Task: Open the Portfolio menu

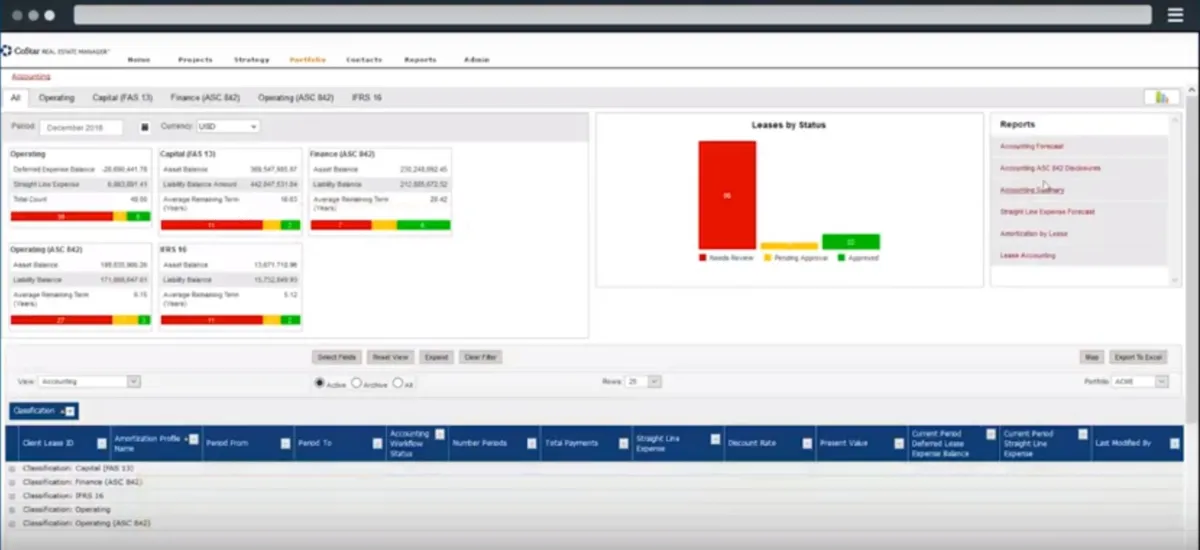Action: click(308, 60)
